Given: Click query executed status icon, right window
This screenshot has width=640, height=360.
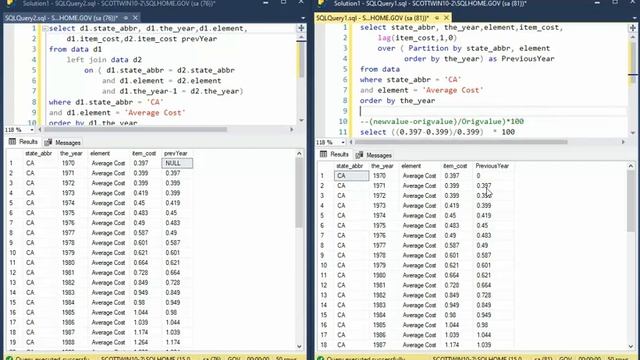Looking at the screenshot, I should click(x=321, y=358).
